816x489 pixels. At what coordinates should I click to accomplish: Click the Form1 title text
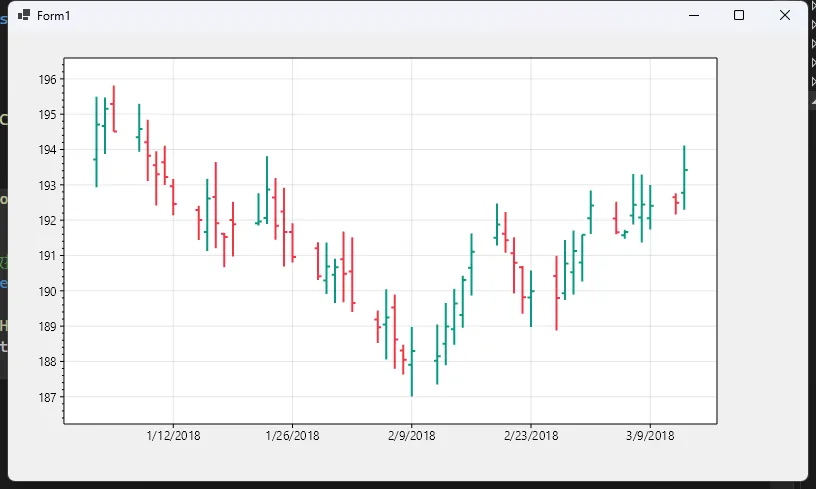53,16
